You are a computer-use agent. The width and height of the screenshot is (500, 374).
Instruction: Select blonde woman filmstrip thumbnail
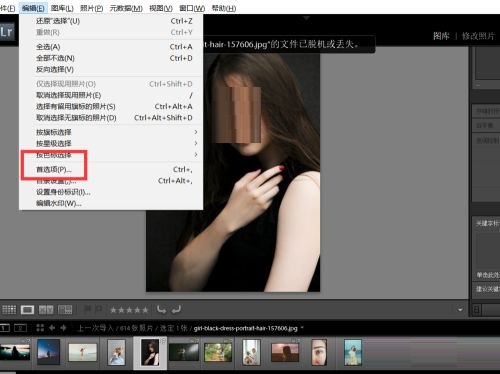[x=117, y=352]
